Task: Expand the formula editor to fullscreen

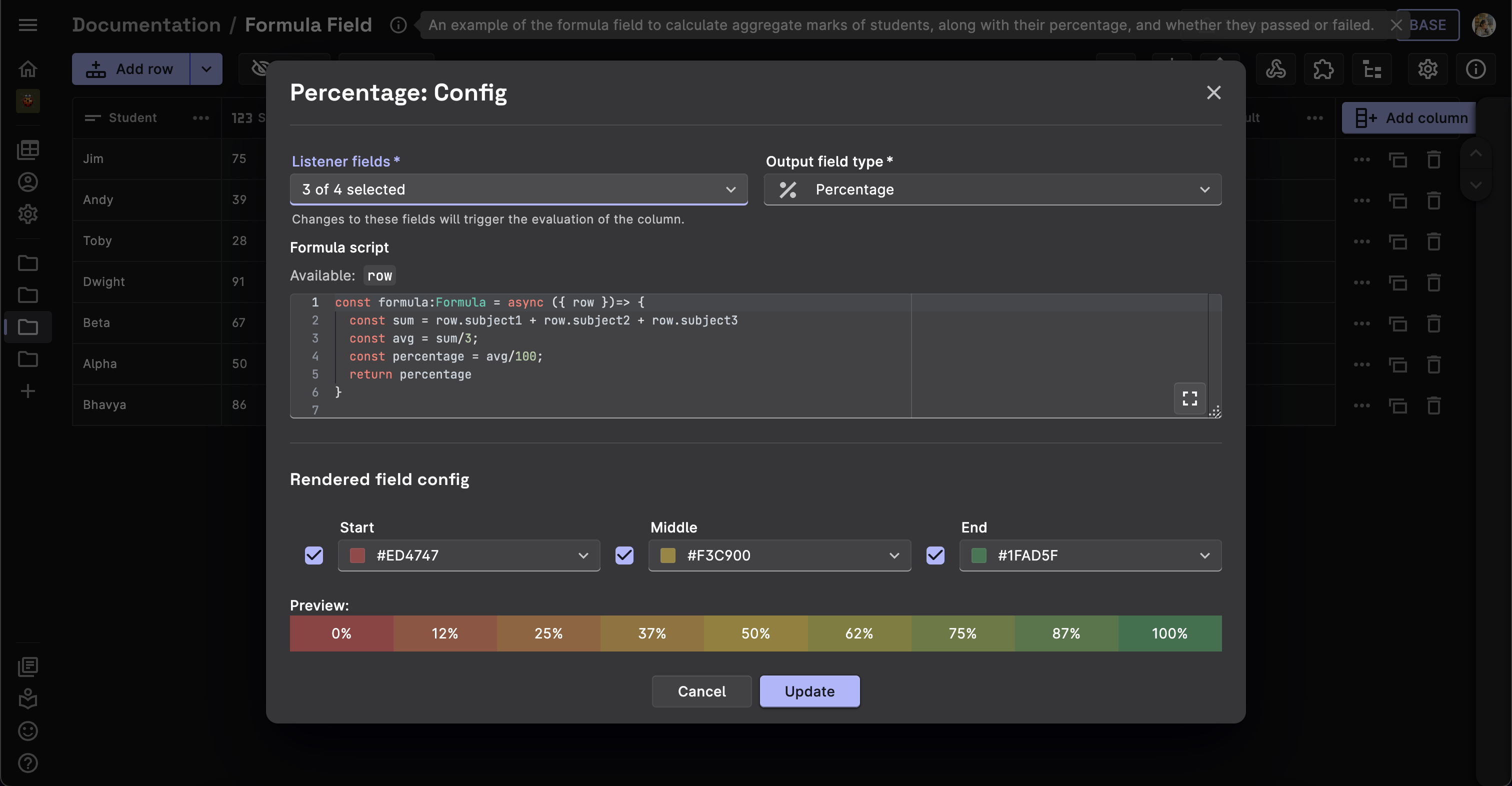Action: (1189, 398)
